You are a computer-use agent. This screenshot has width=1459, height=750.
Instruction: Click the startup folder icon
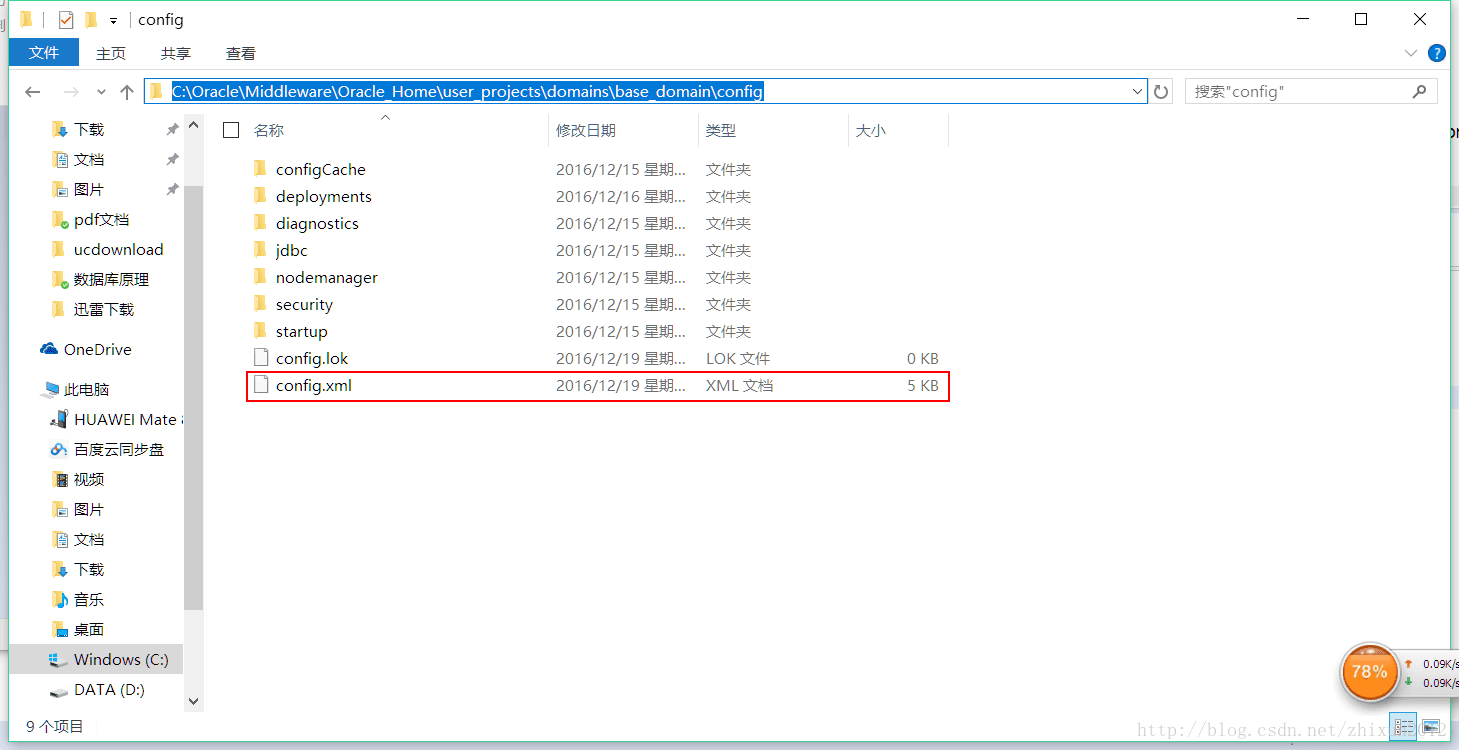[261, 331]
